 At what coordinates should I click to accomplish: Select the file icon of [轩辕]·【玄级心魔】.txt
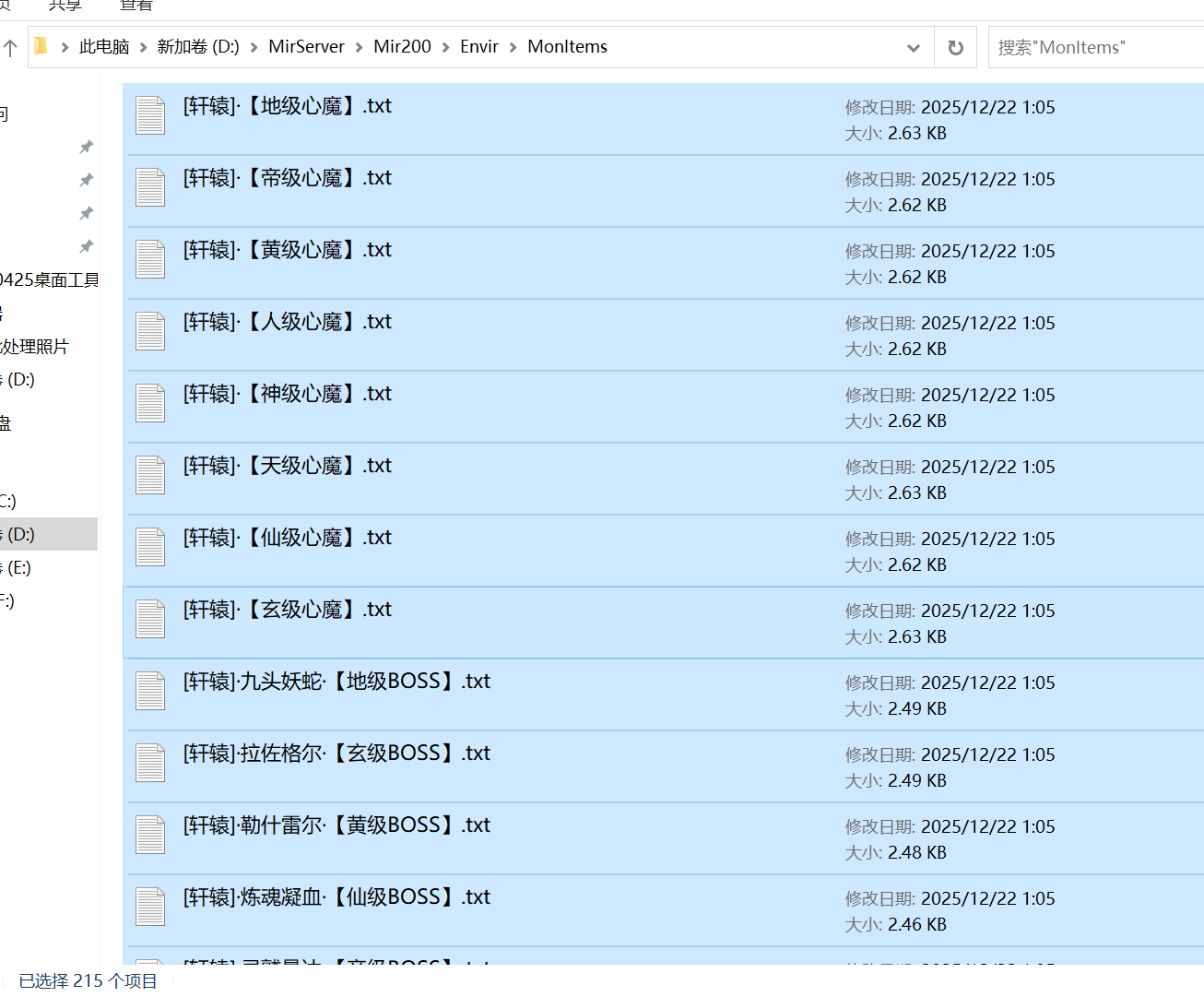point(150,619)
